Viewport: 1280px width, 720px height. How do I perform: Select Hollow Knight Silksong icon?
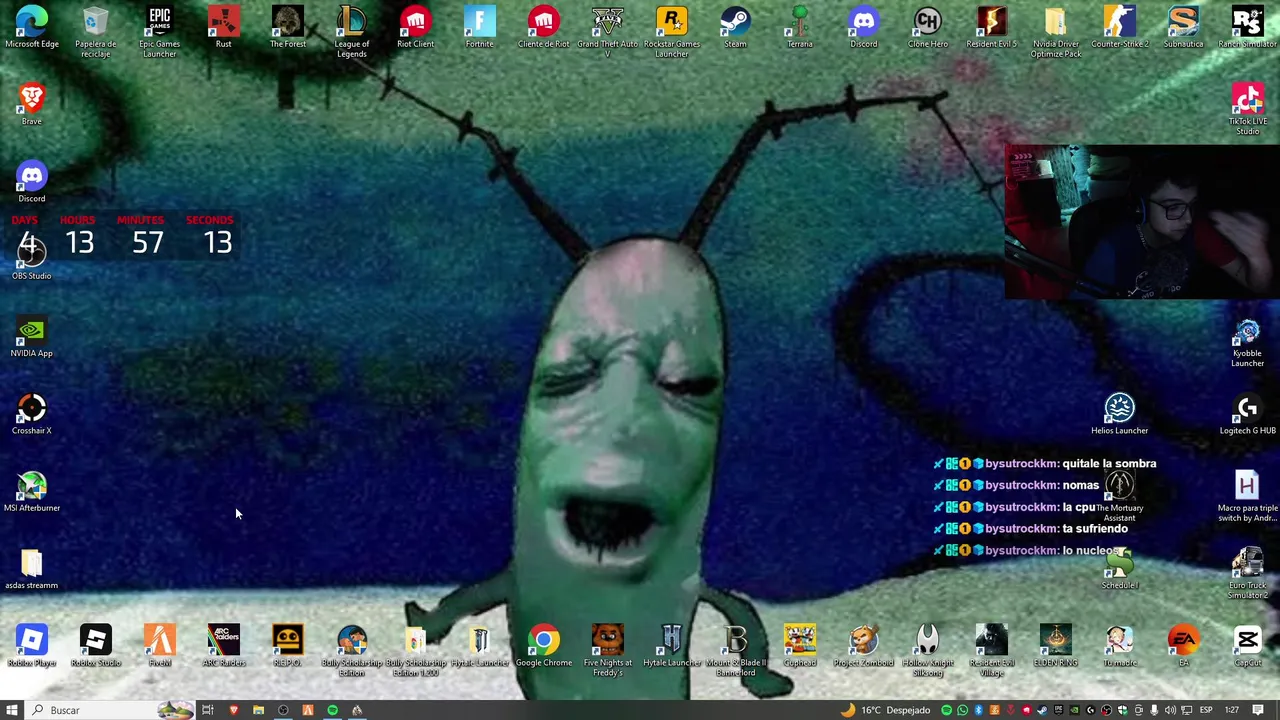927,650
